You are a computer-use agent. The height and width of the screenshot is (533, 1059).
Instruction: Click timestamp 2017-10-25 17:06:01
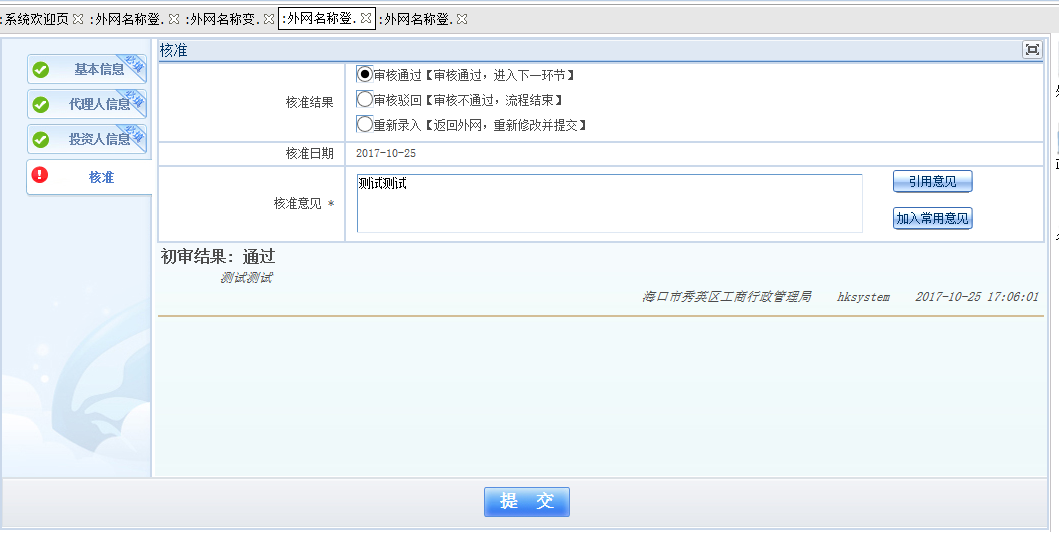pyautogui.click(x=977, y=297)
